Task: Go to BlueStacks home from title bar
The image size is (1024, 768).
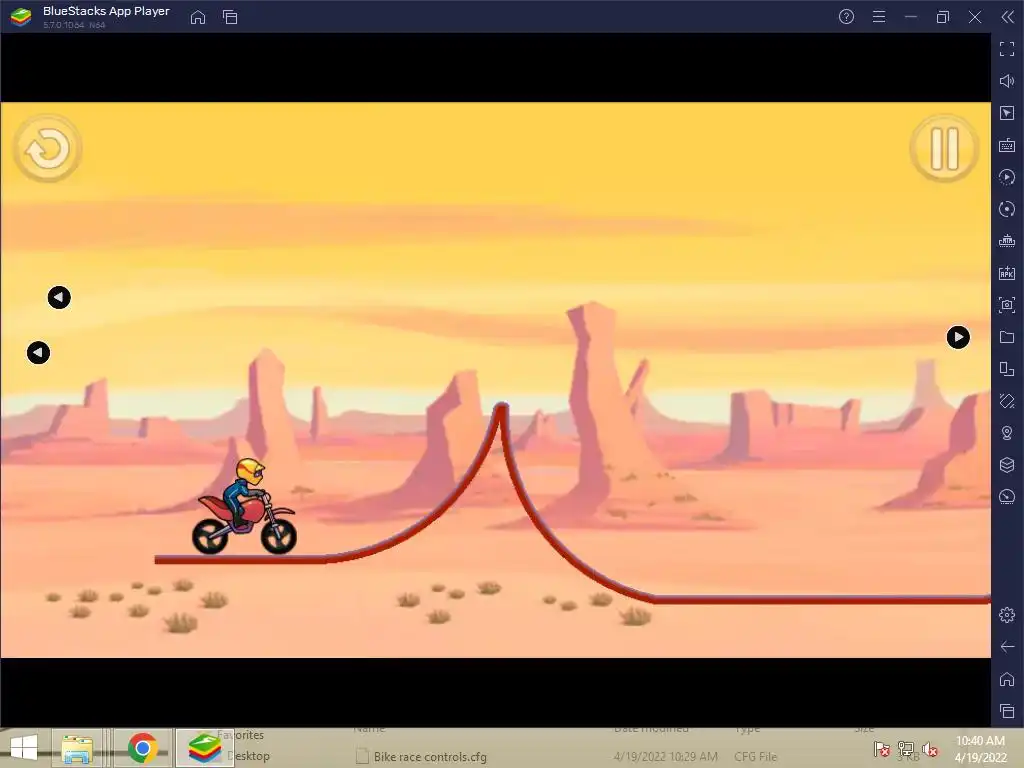Action: pyautogui.click(x=198, y=17)
